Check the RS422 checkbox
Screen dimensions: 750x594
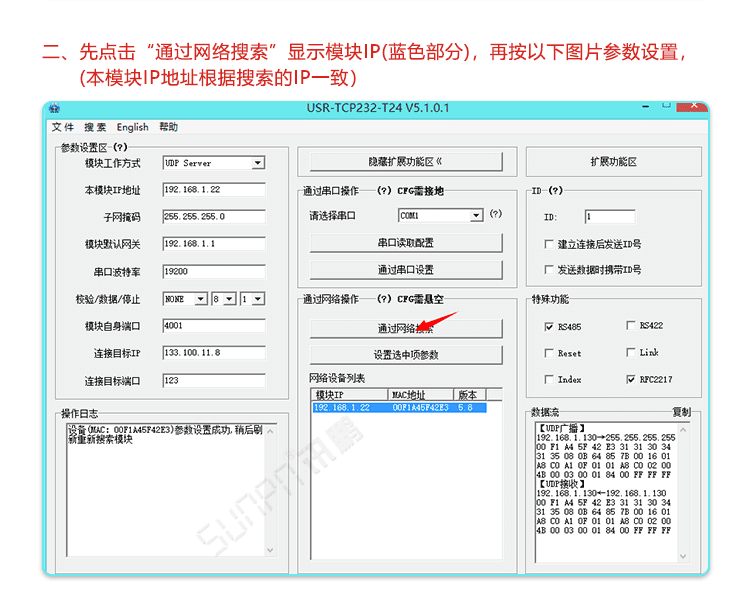tap(631, 326)
